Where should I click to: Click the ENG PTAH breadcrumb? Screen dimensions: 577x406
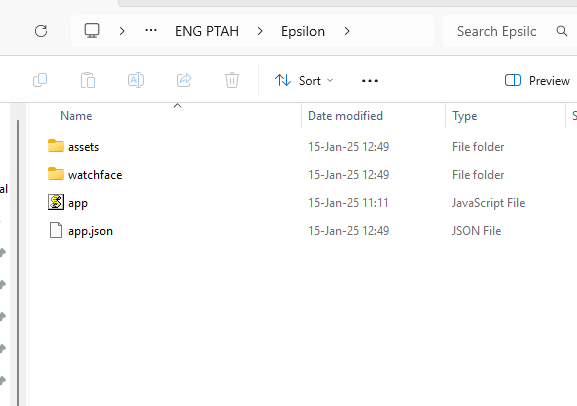[x=207, y=31]
